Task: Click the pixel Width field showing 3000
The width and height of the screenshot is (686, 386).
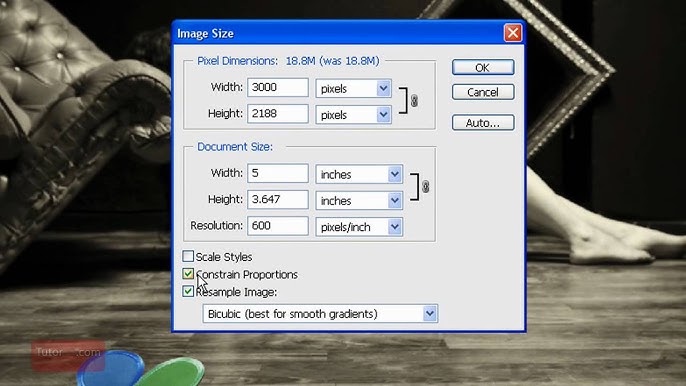Action: pos(278,88)
